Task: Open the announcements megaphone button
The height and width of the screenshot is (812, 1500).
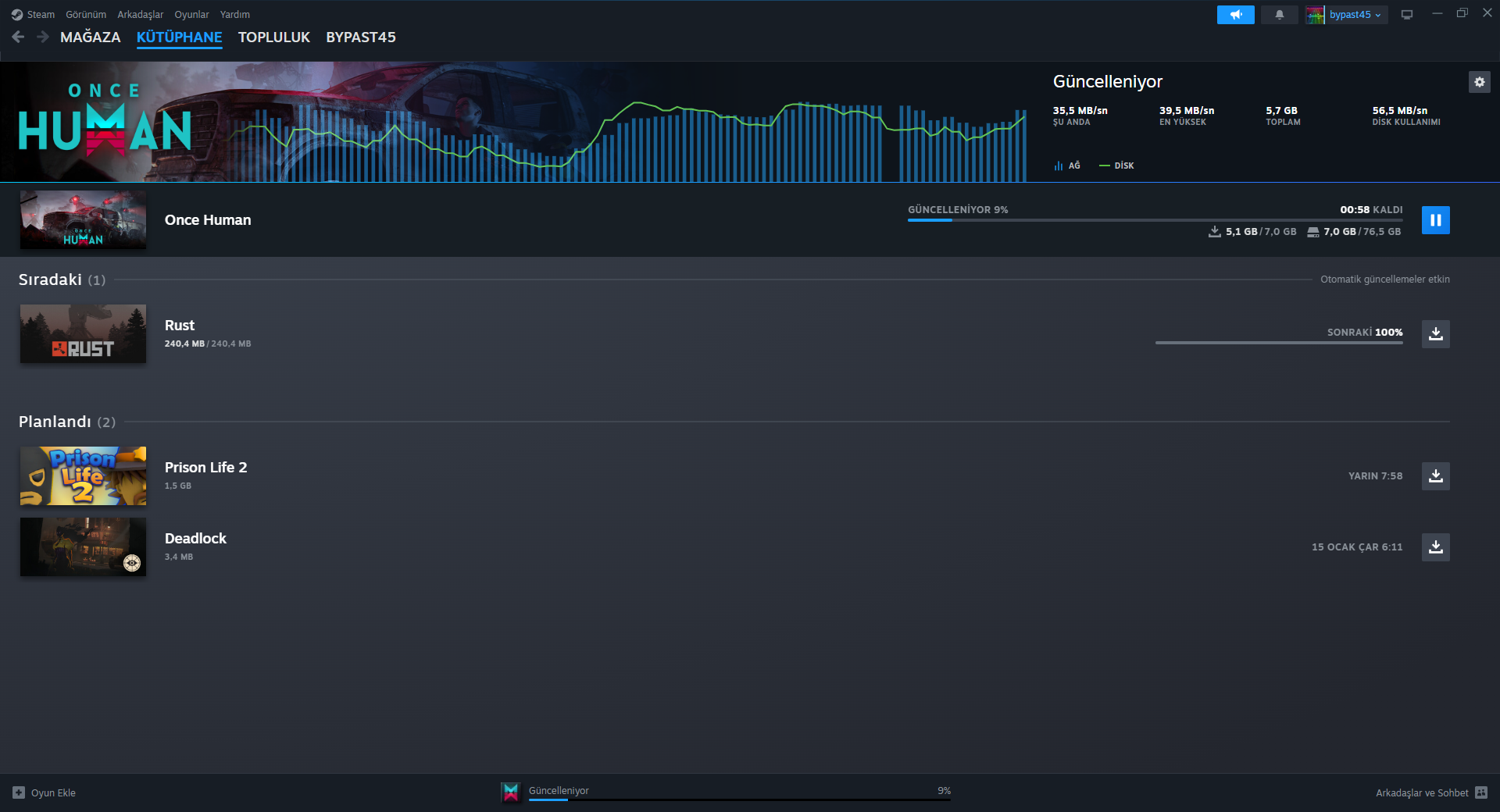Action: click(x=1235, y=15)
